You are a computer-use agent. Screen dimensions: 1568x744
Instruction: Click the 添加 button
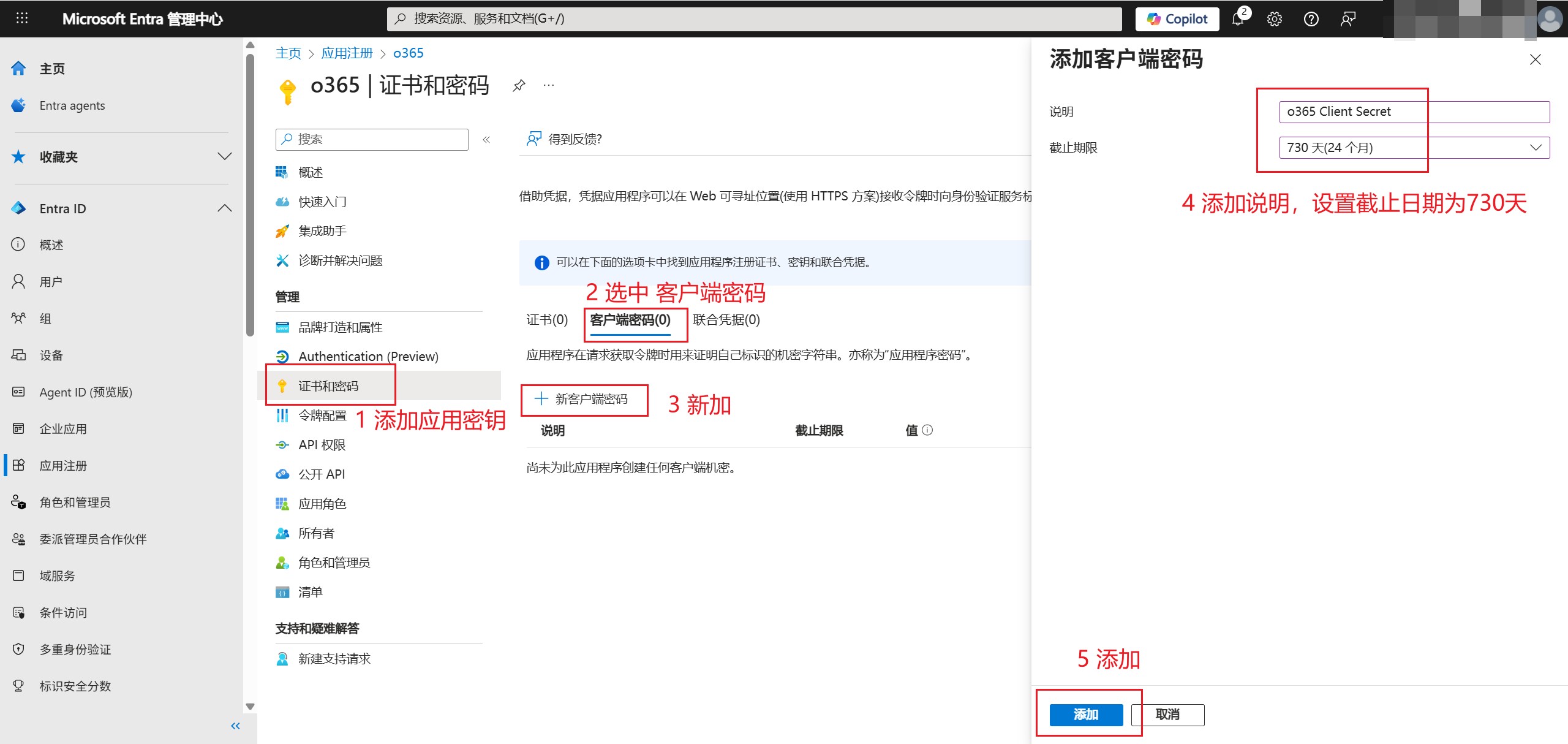click(x=1086, y=715)
